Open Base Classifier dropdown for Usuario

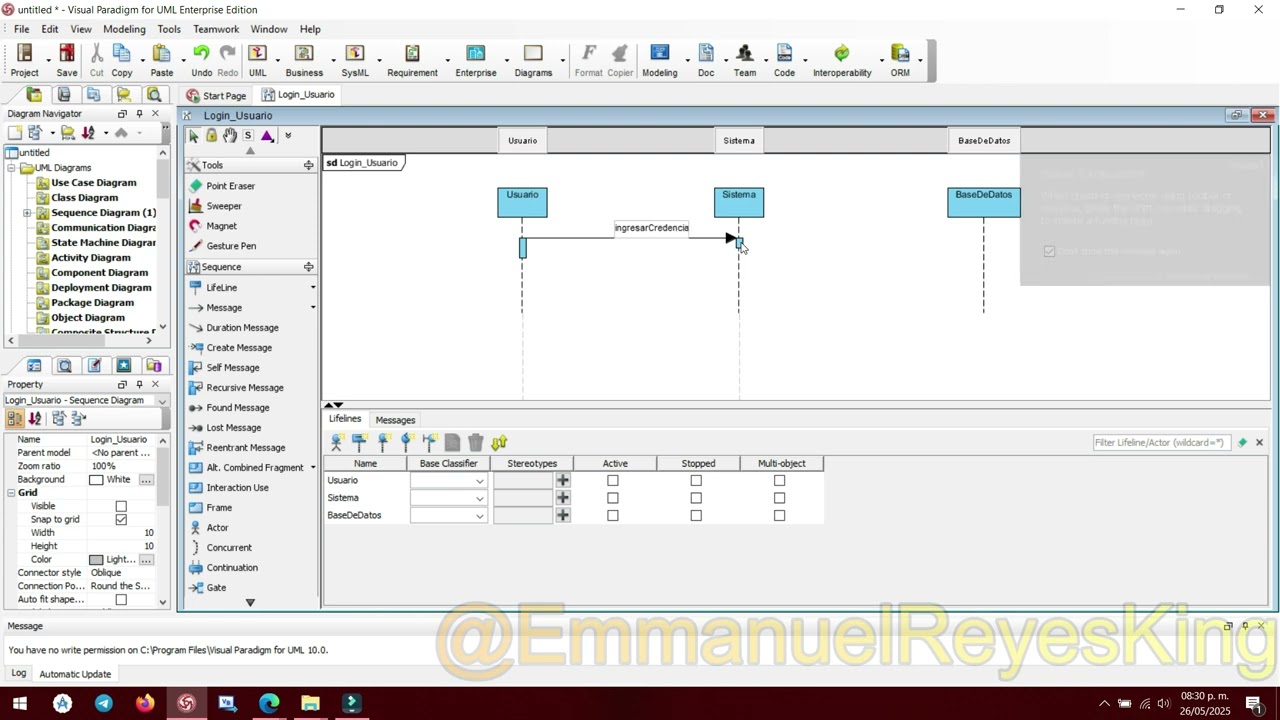click(480, 481)
